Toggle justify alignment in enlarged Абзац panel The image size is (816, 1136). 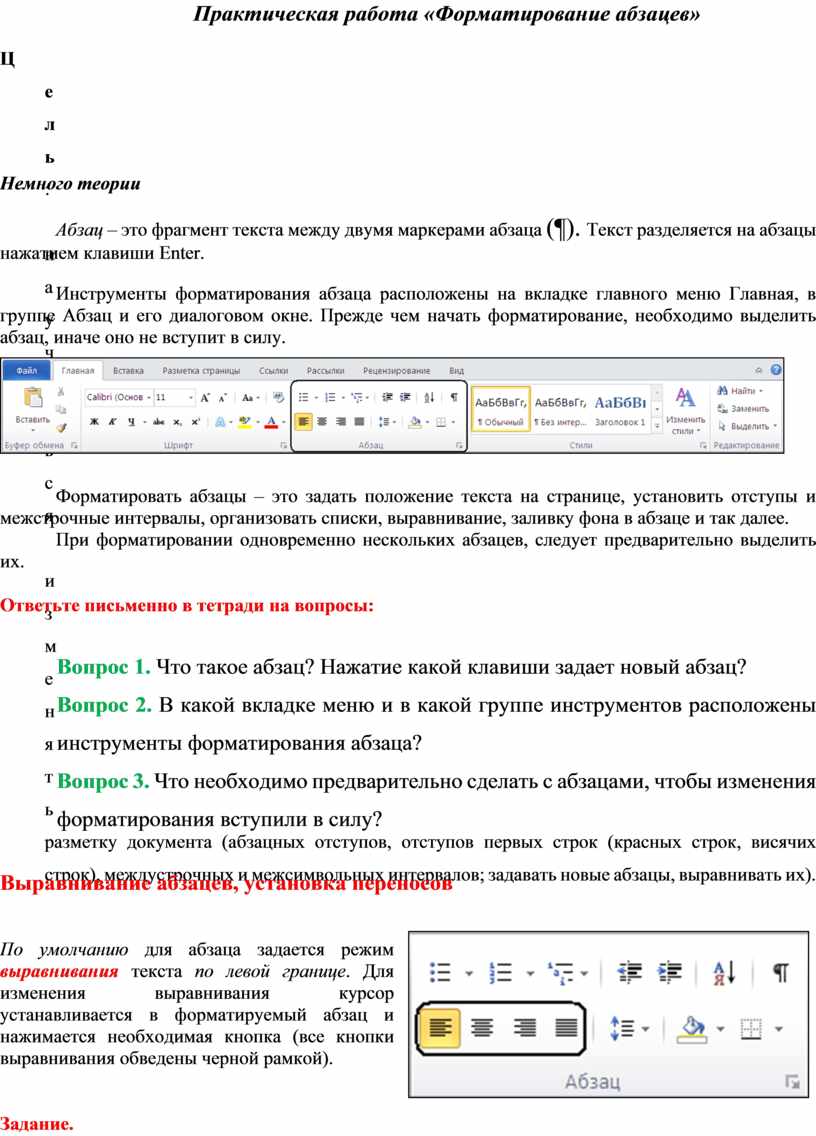(x=566, y=1028)
